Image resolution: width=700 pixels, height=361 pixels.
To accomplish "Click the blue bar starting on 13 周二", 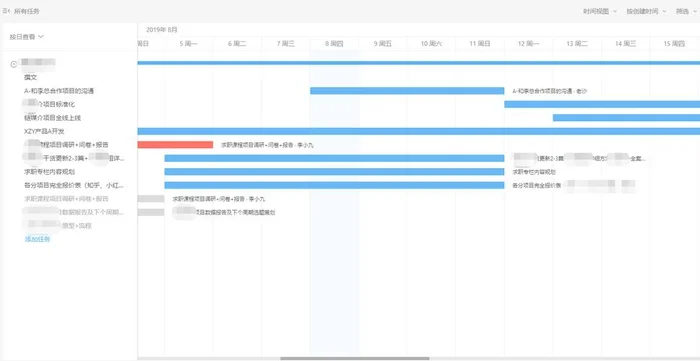I will (626, 117).
